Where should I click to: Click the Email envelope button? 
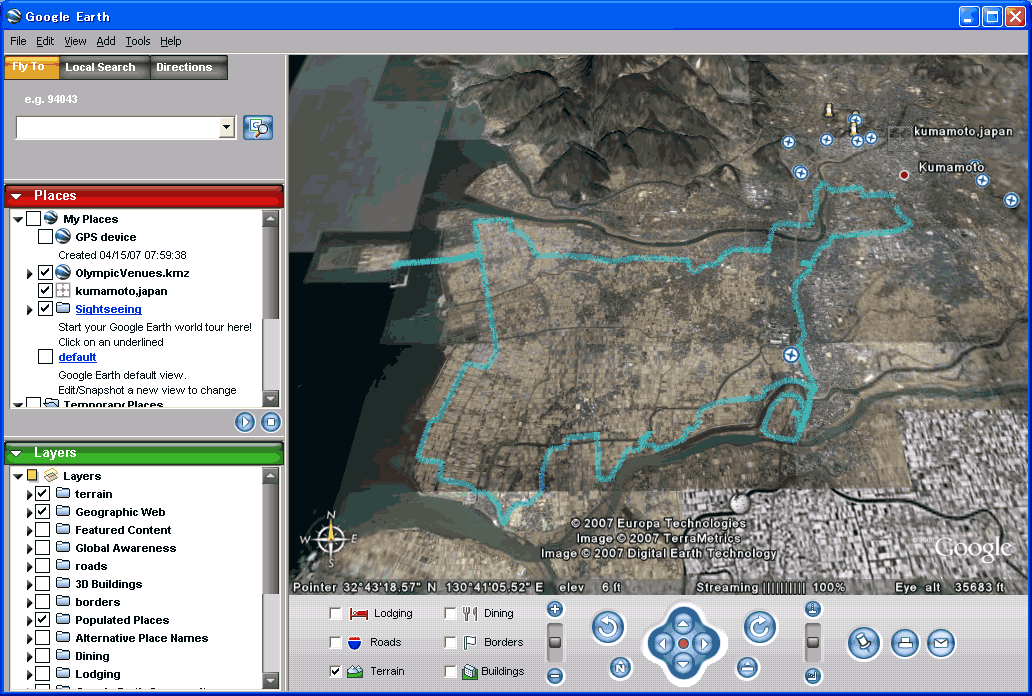coord(941,643)
